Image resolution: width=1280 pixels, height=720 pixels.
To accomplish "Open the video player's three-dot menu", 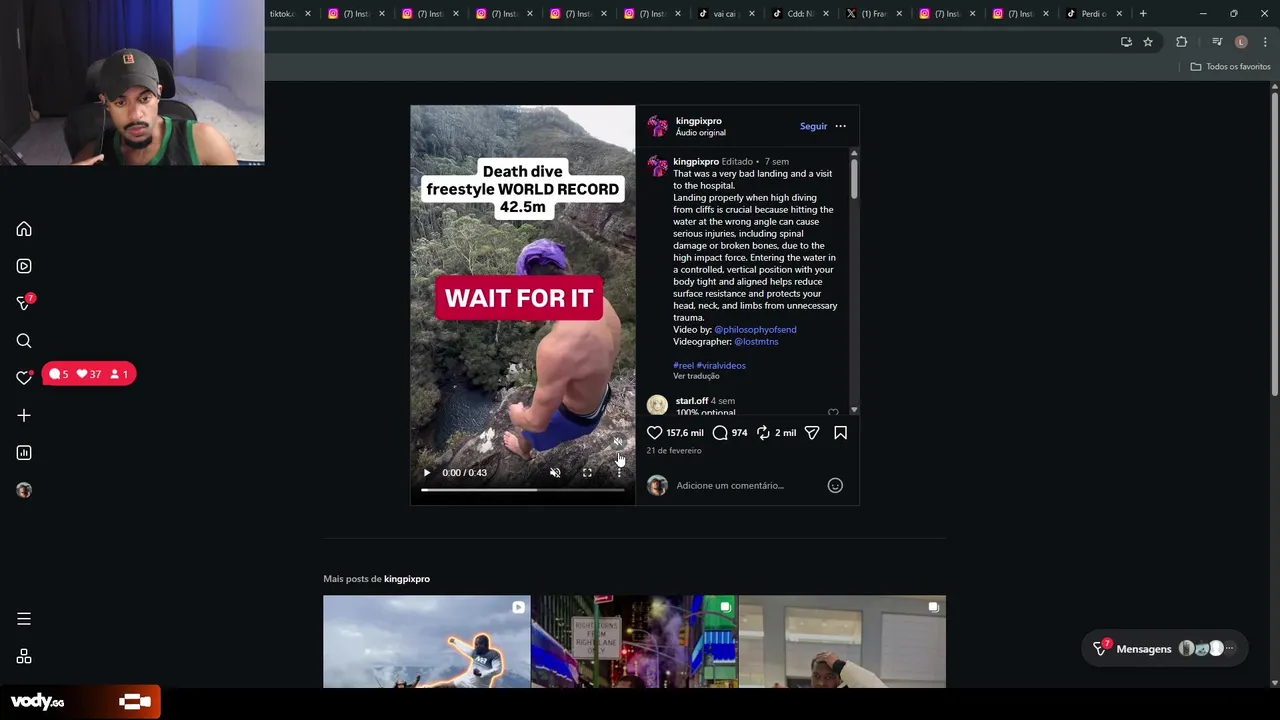I will click(x=619, y=473).
